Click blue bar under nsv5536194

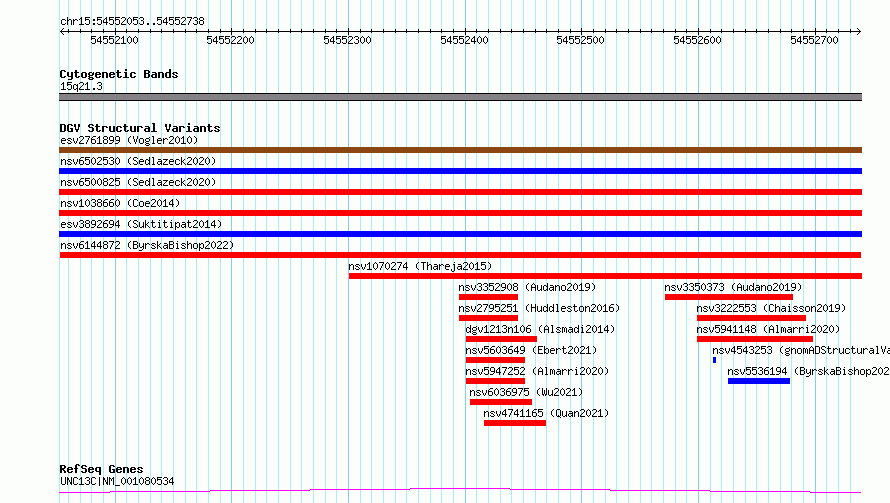[x=759, y=381]
